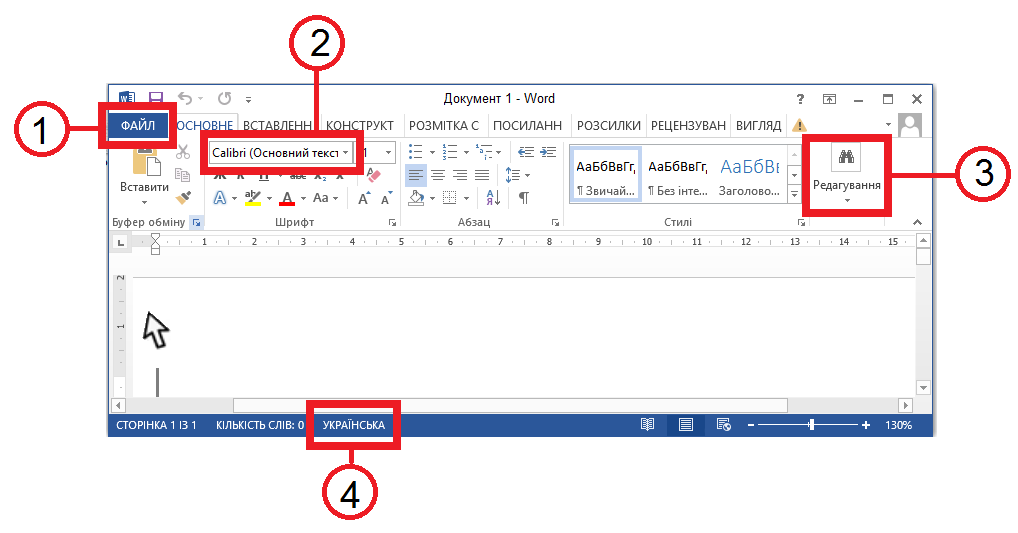Switch to Read Mode view

647,425
